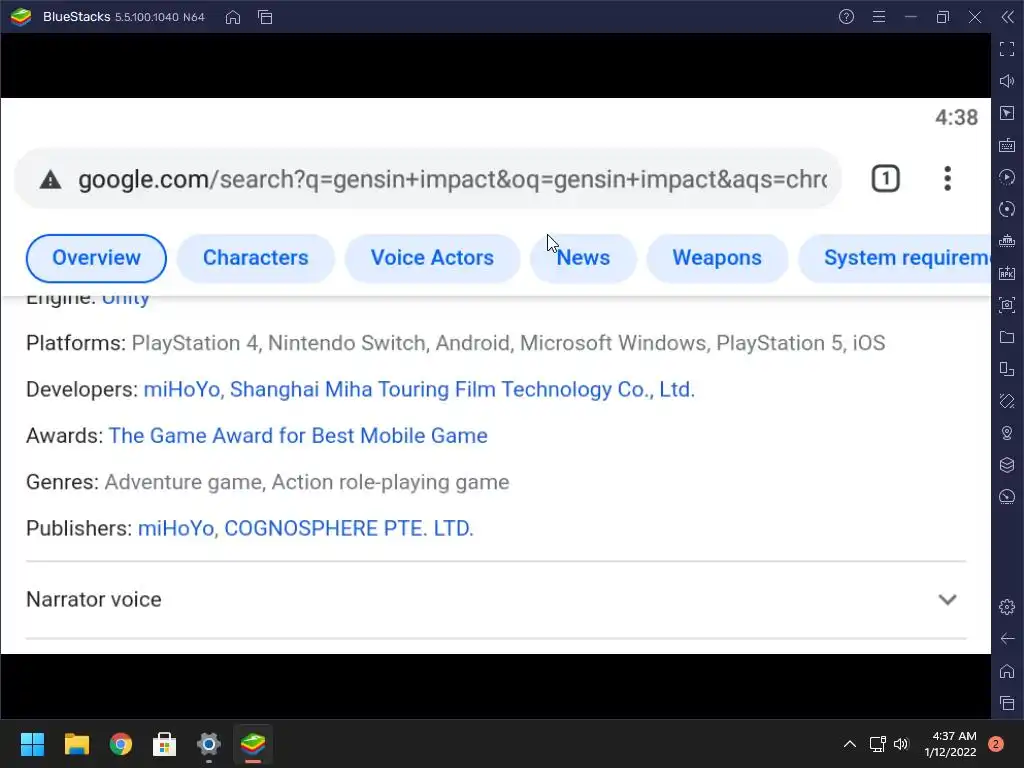Expand the Narrator voice section

(x=496, y=600)
